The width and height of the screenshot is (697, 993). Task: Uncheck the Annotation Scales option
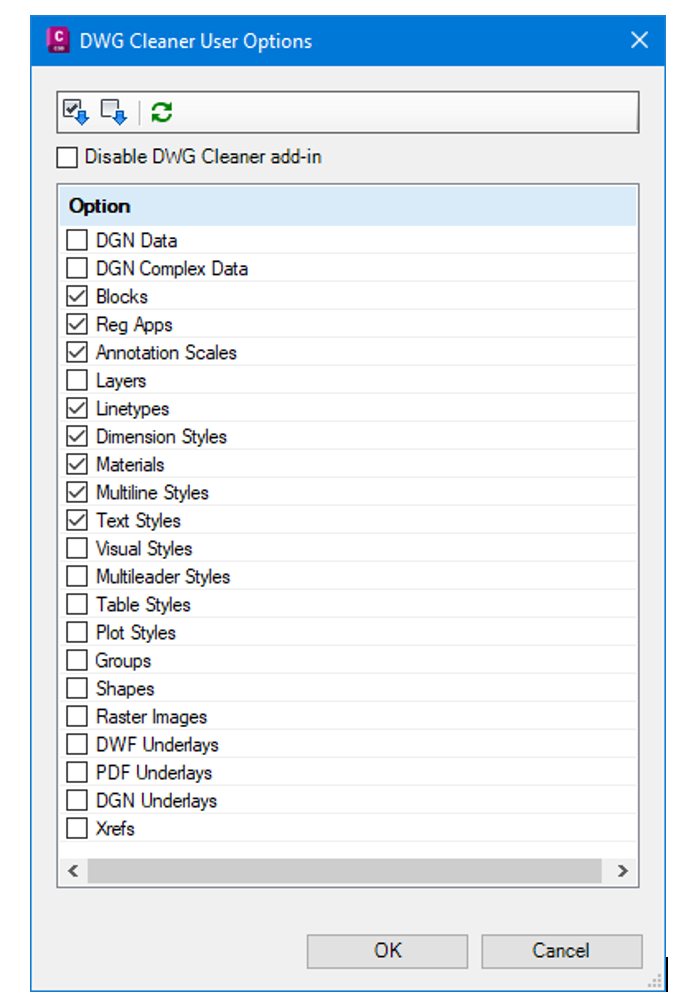coord(77,353)
